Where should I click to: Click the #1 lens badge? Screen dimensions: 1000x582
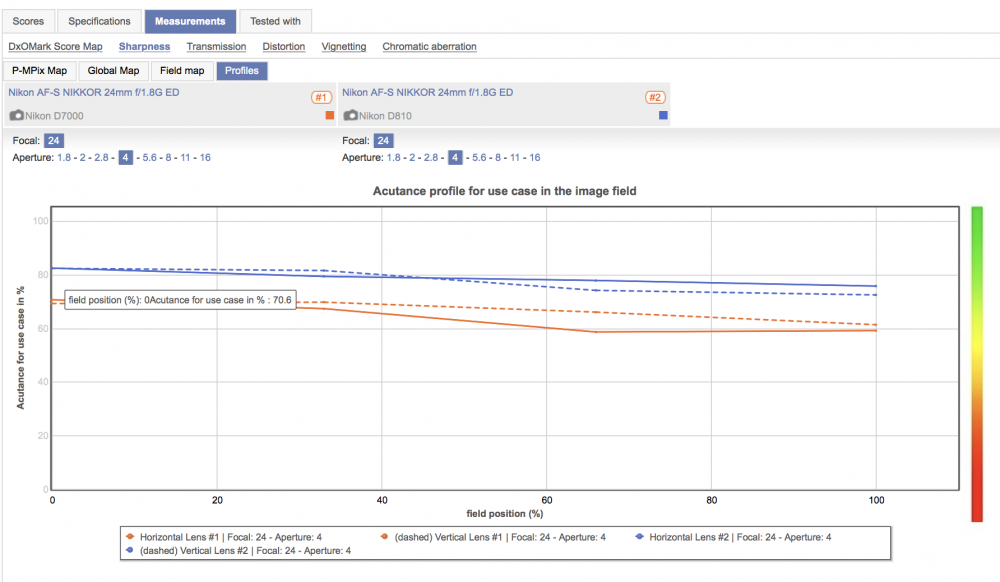(321, 98)
